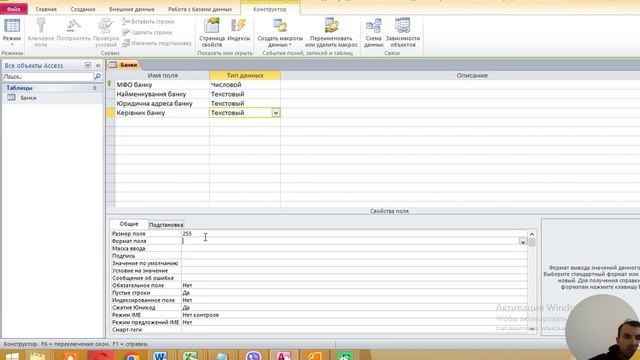Click the Тип данных column header
The height and width of the screenshot is (360, 640).
(x=244, y=75)
